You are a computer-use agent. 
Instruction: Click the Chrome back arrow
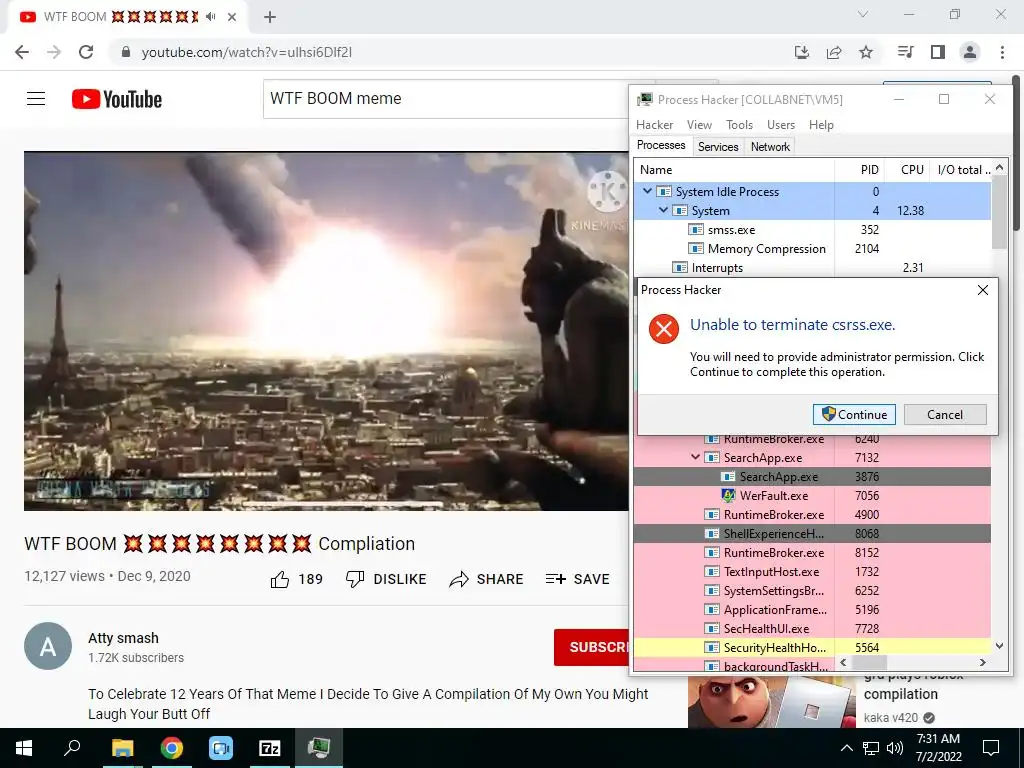[22, 52]
